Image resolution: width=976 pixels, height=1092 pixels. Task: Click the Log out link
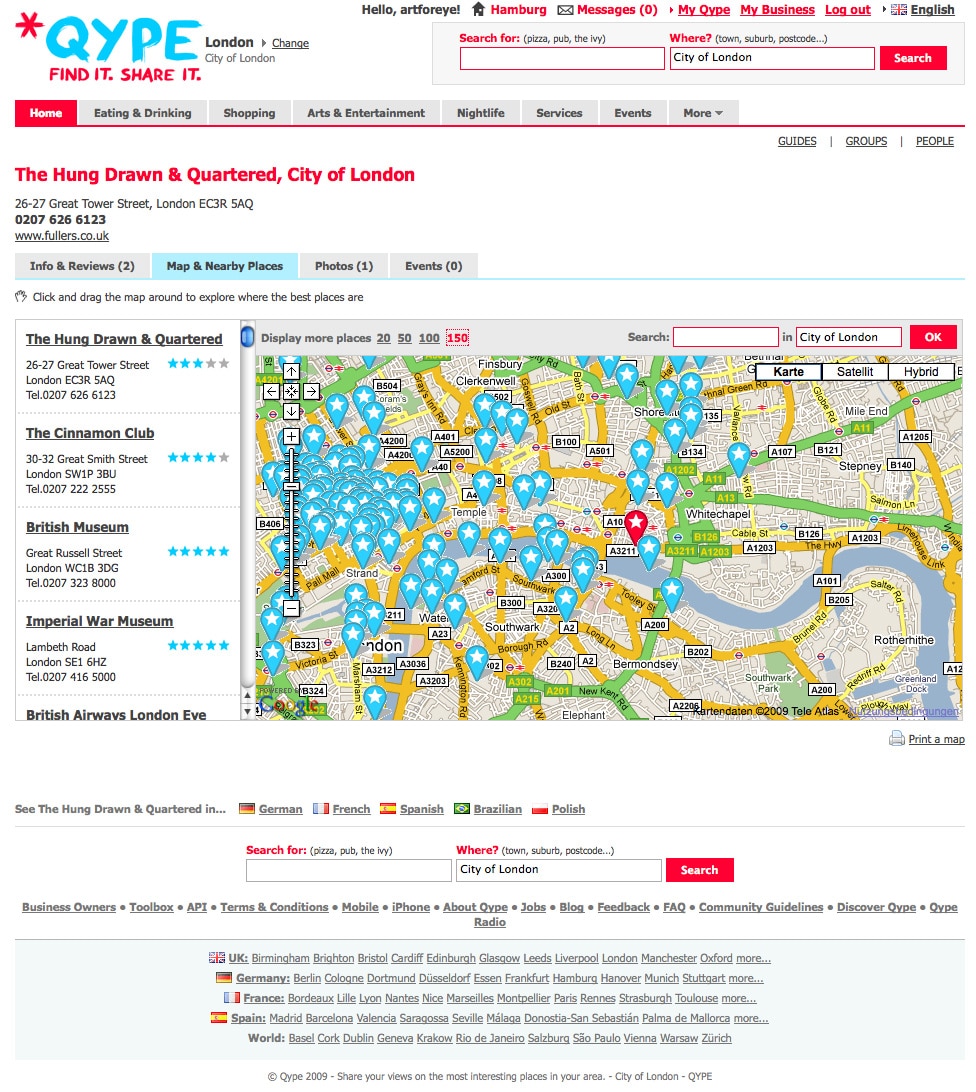pyautogui.click(x=848, y=10)
